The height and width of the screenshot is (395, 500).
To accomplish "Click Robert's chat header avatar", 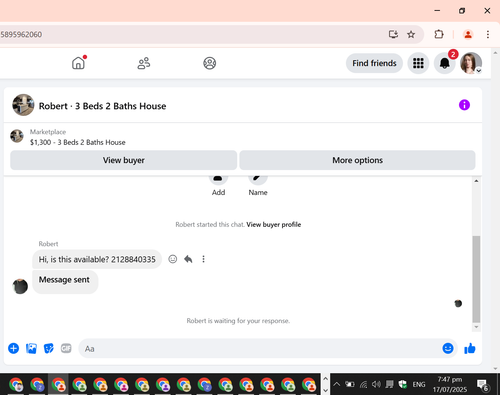I will (x=23, y=105).
